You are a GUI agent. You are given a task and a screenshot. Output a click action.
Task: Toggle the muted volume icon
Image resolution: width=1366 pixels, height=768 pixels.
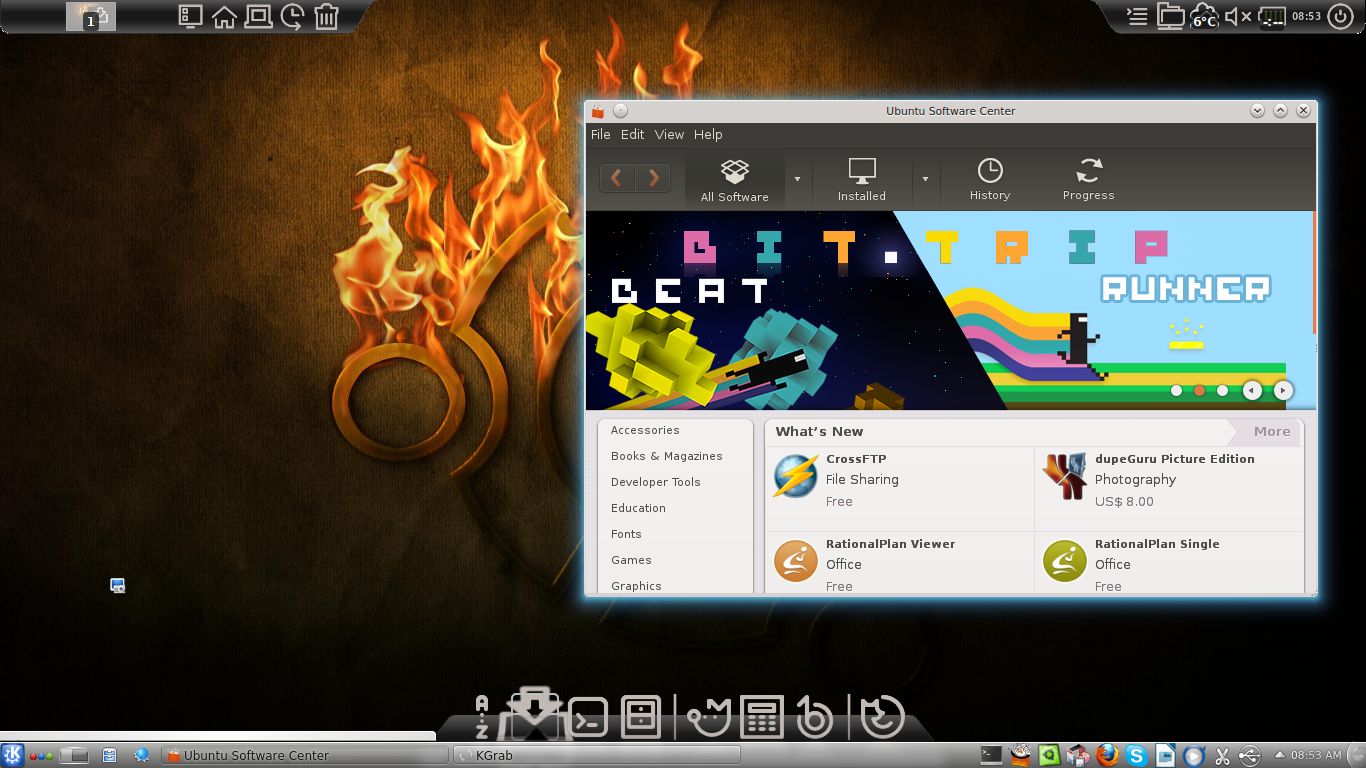tap(1238, 16)
